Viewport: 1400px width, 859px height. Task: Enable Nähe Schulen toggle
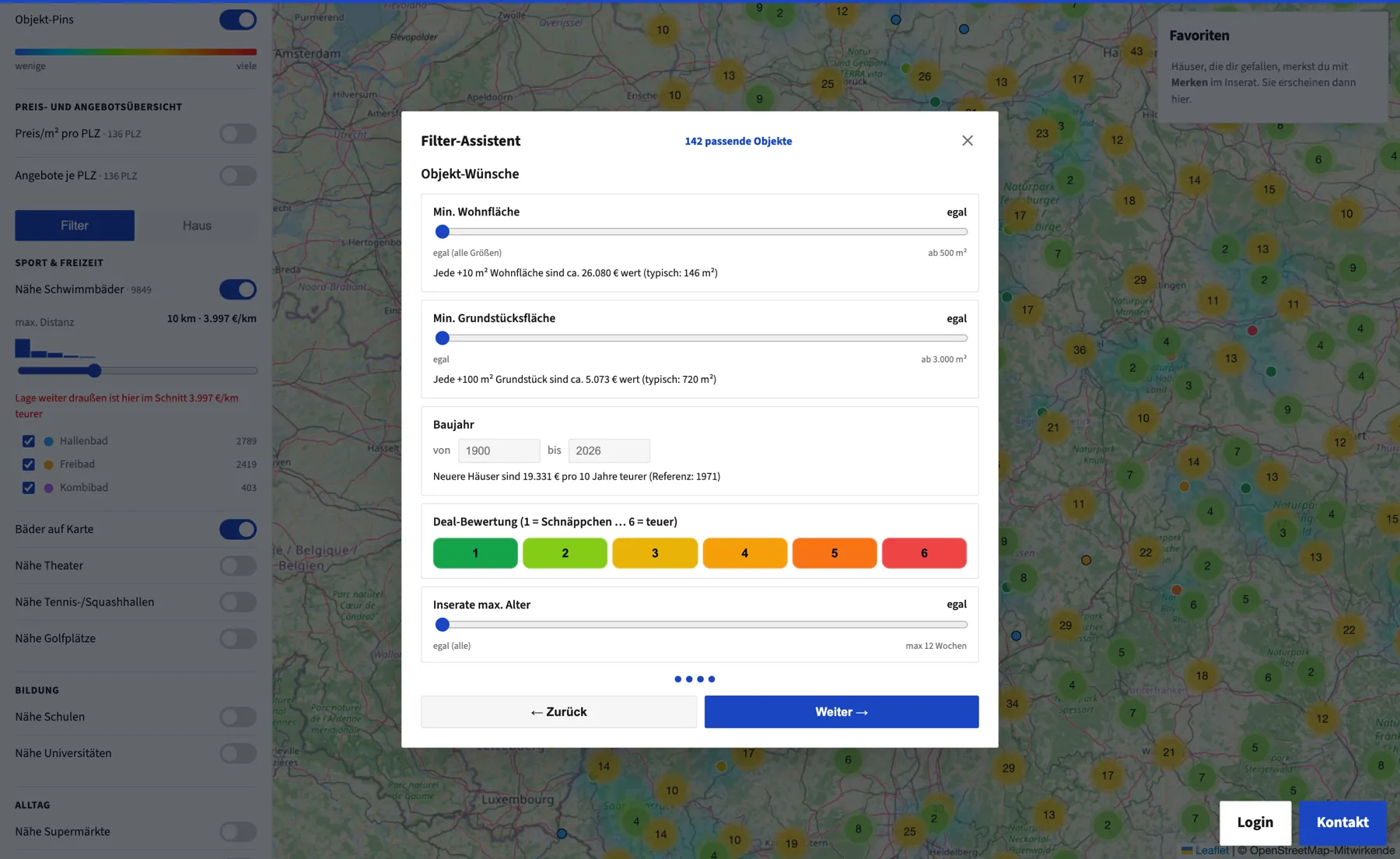coord(238,717)
